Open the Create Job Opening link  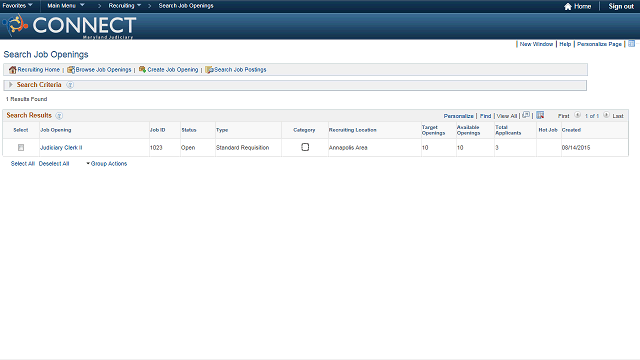click(x=172, y=70)
